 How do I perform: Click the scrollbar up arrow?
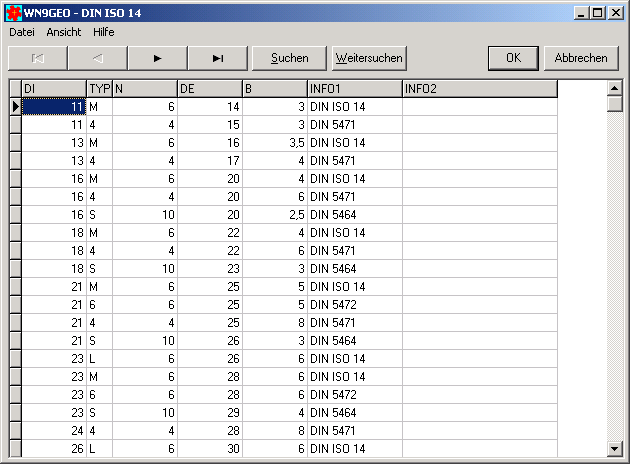pyautogui.click(x=614, y=88)
